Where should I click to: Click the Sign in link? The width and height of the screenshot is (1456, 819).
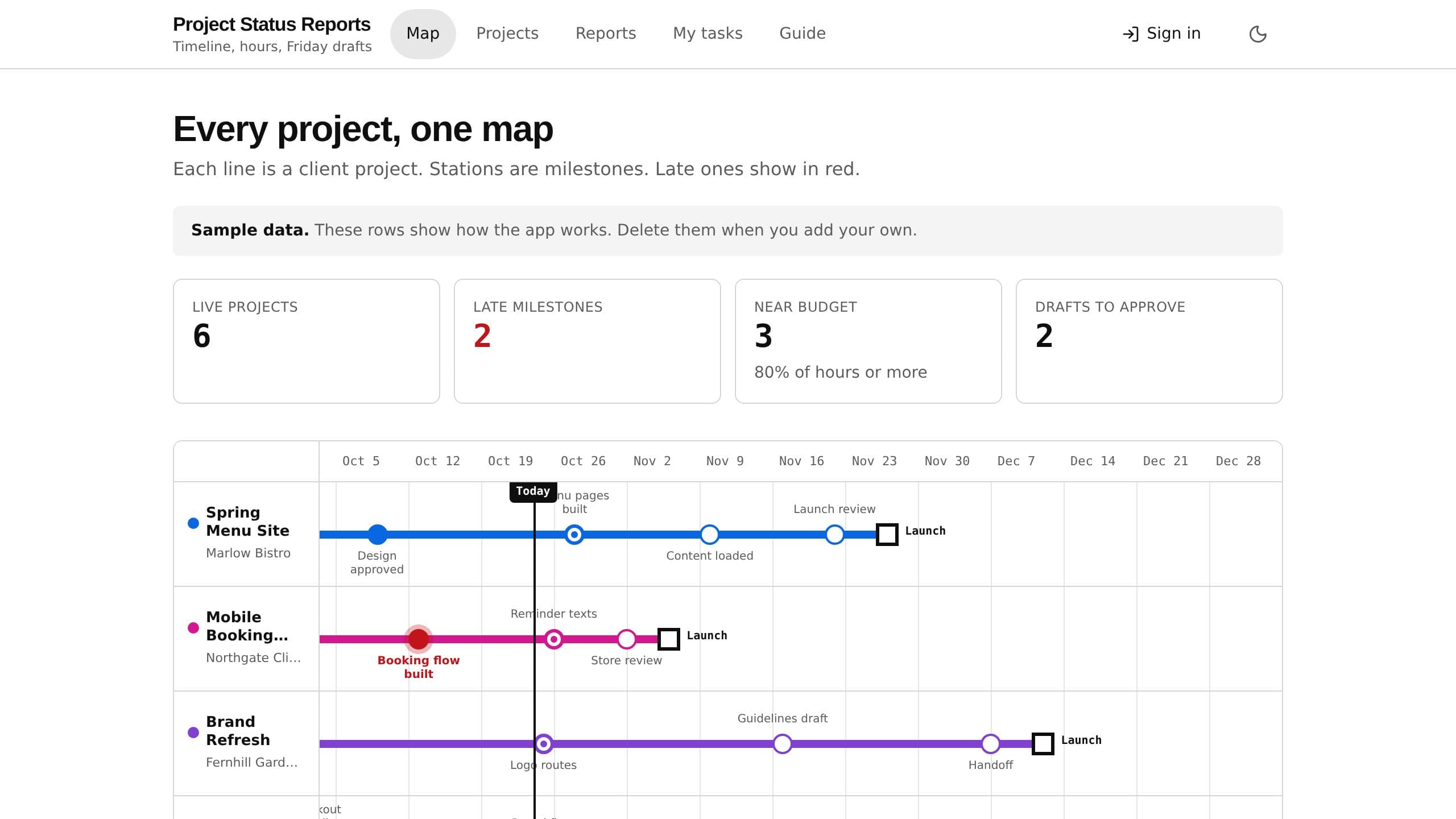(x=1162, y=34)
